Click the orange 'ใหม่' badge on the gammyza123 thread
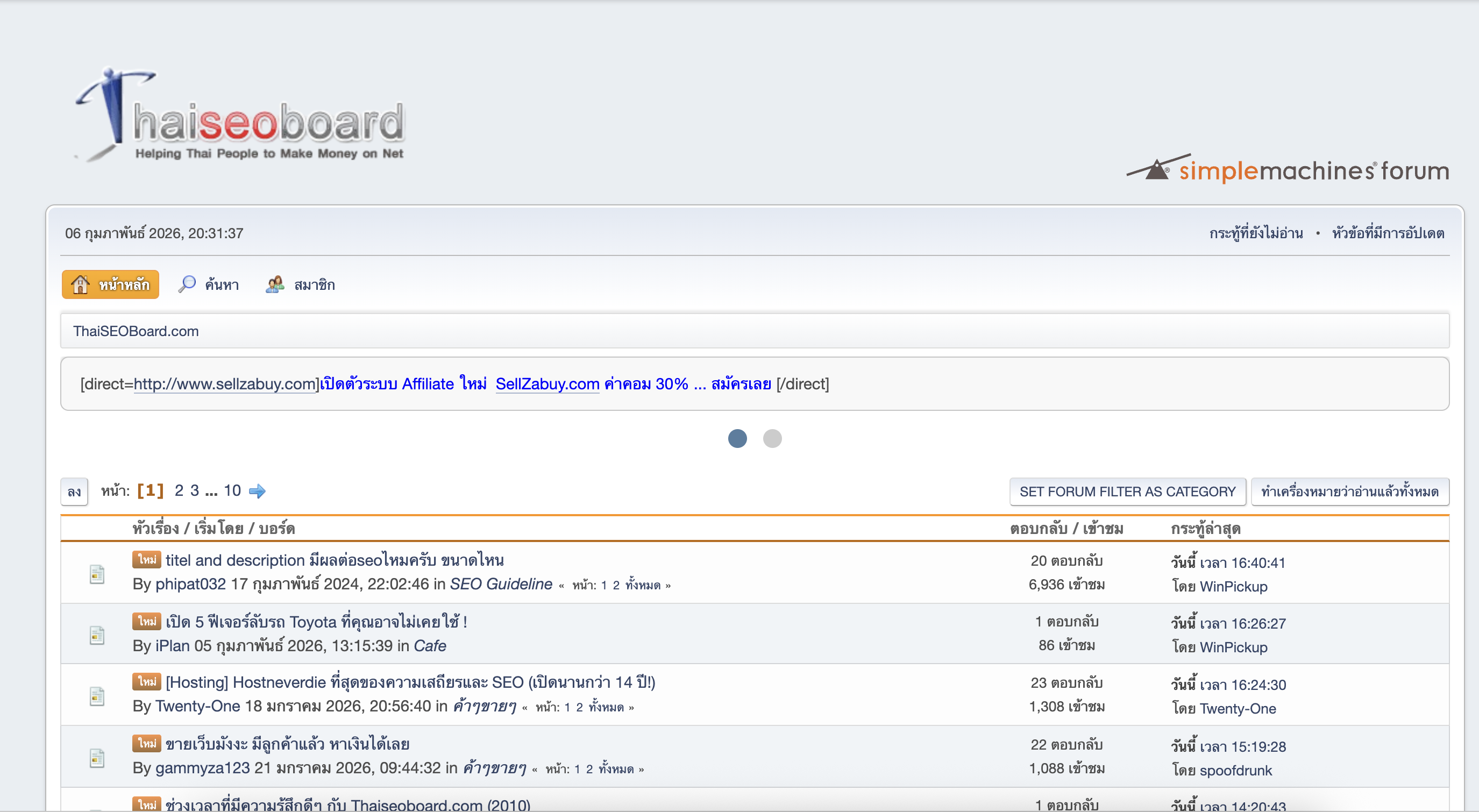This screenshot has width=1479, height=812. (x=146, y=743)
